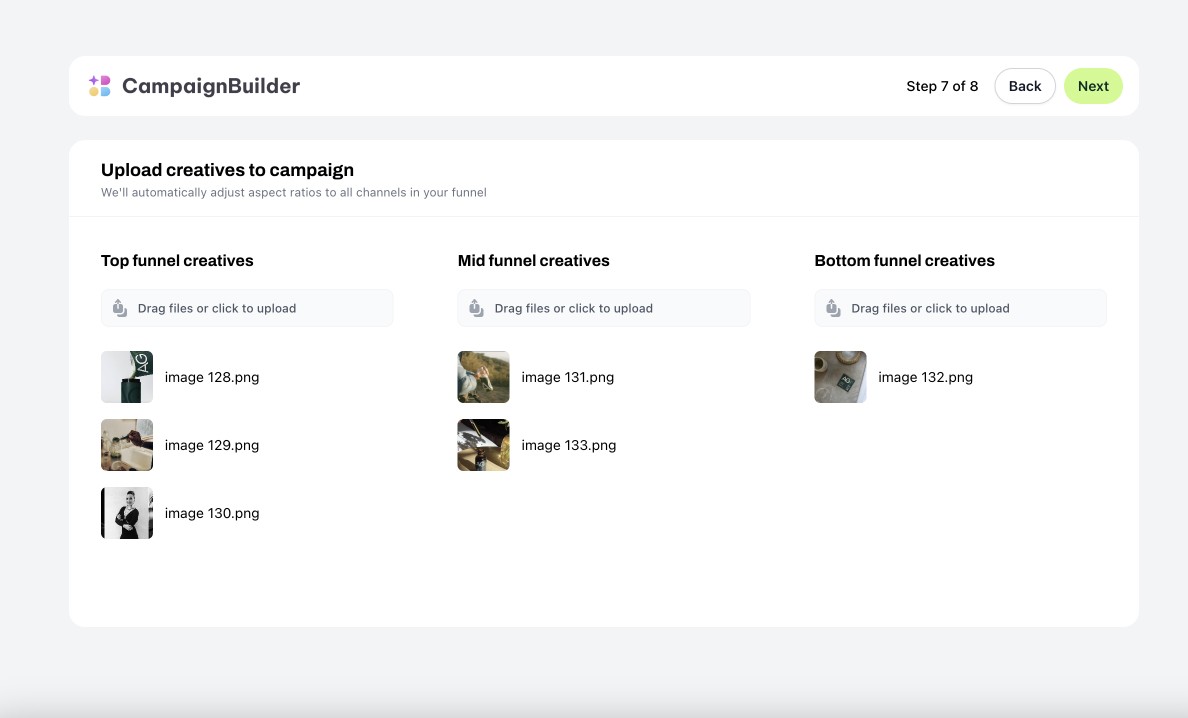Screen dimensions: 1188x718
Task: Select the file name image 130.png
Action: coord(212,513)
